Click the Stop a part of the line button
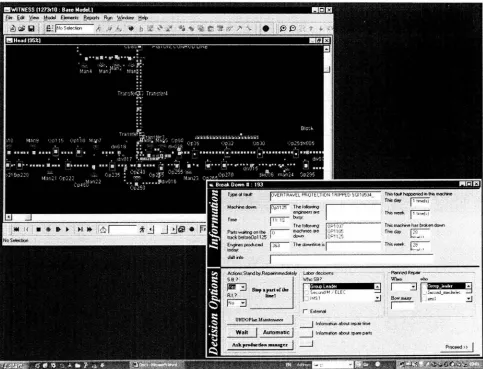The image size is (483, 369). pyautogui.click(x=271, y=293)
